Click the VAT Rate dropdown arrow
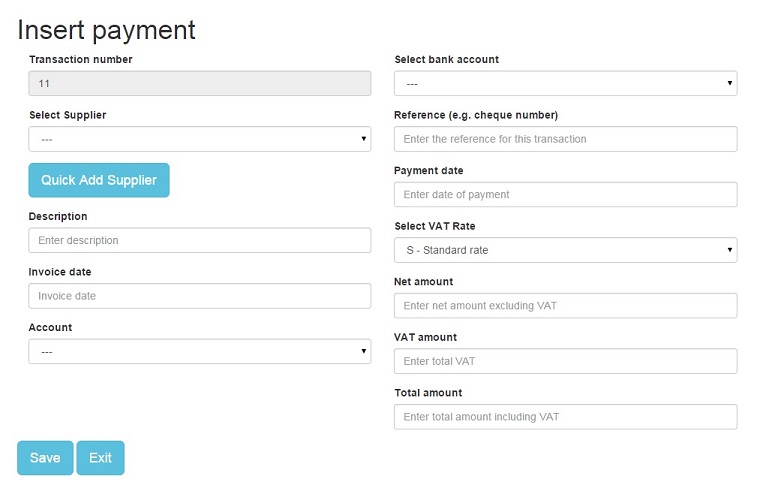 tap(730, 250)
